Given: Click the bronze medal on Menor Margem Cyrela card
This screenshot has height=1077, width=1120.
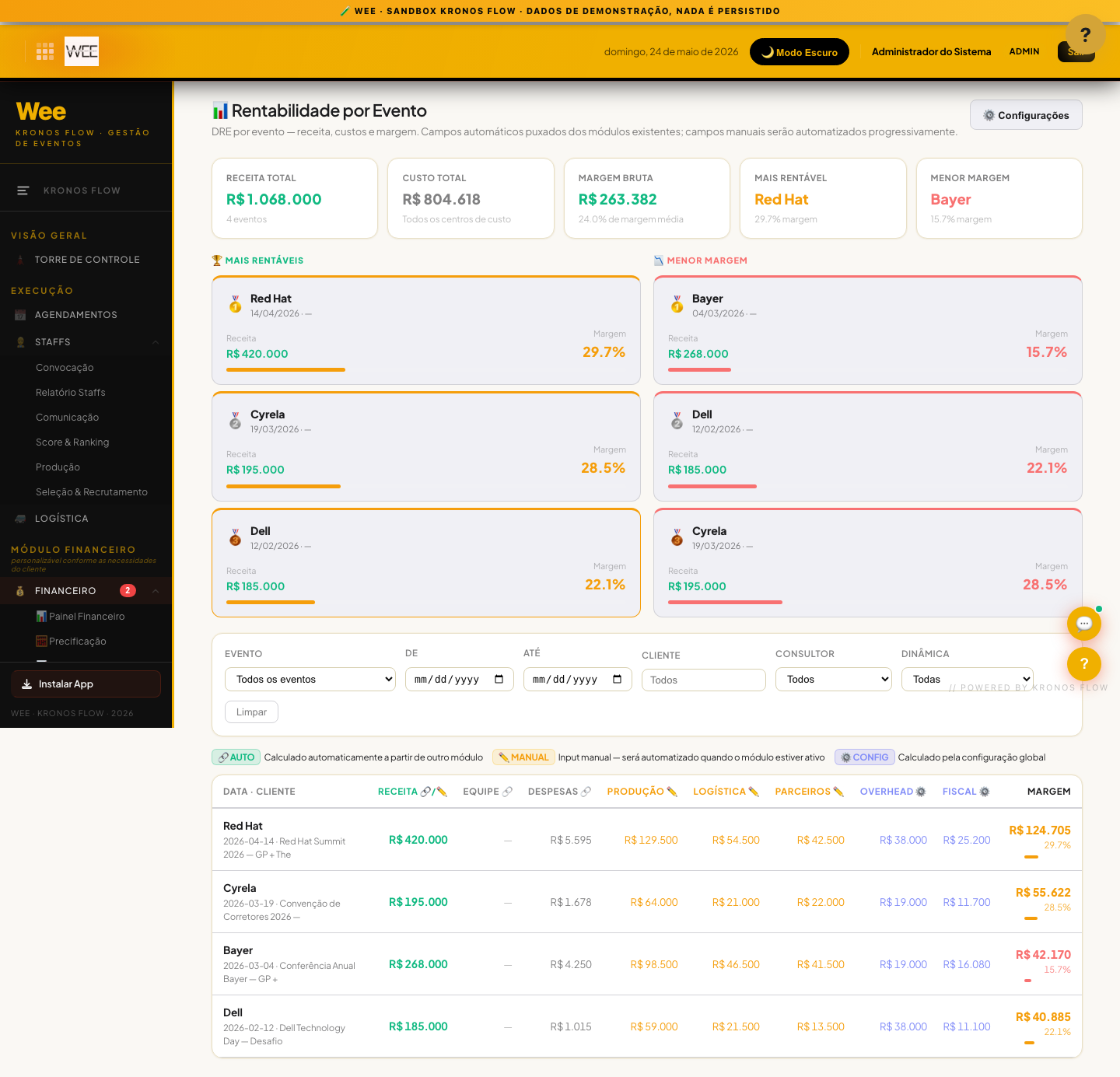Looking at the screenshot, I should click(677, 537).
